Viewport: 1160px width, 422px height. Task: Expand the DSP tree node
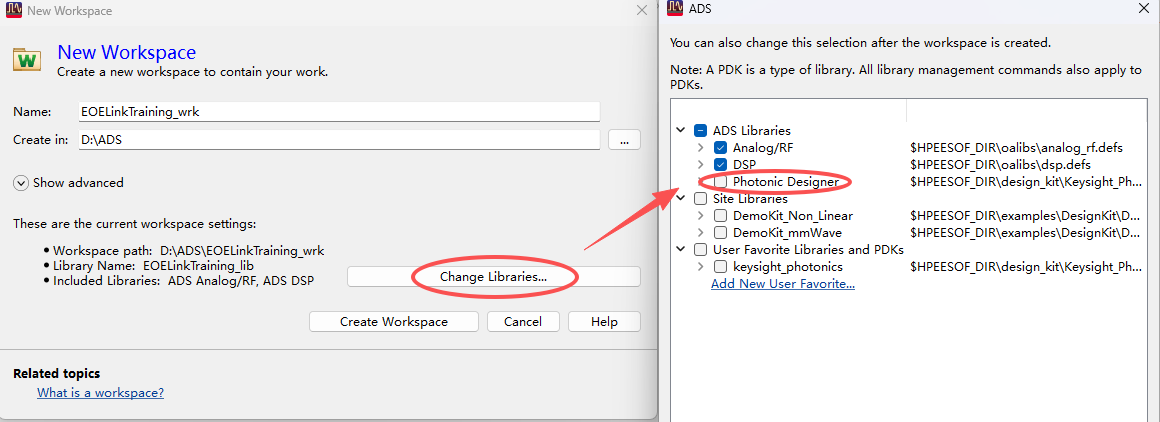pos(701,164)
